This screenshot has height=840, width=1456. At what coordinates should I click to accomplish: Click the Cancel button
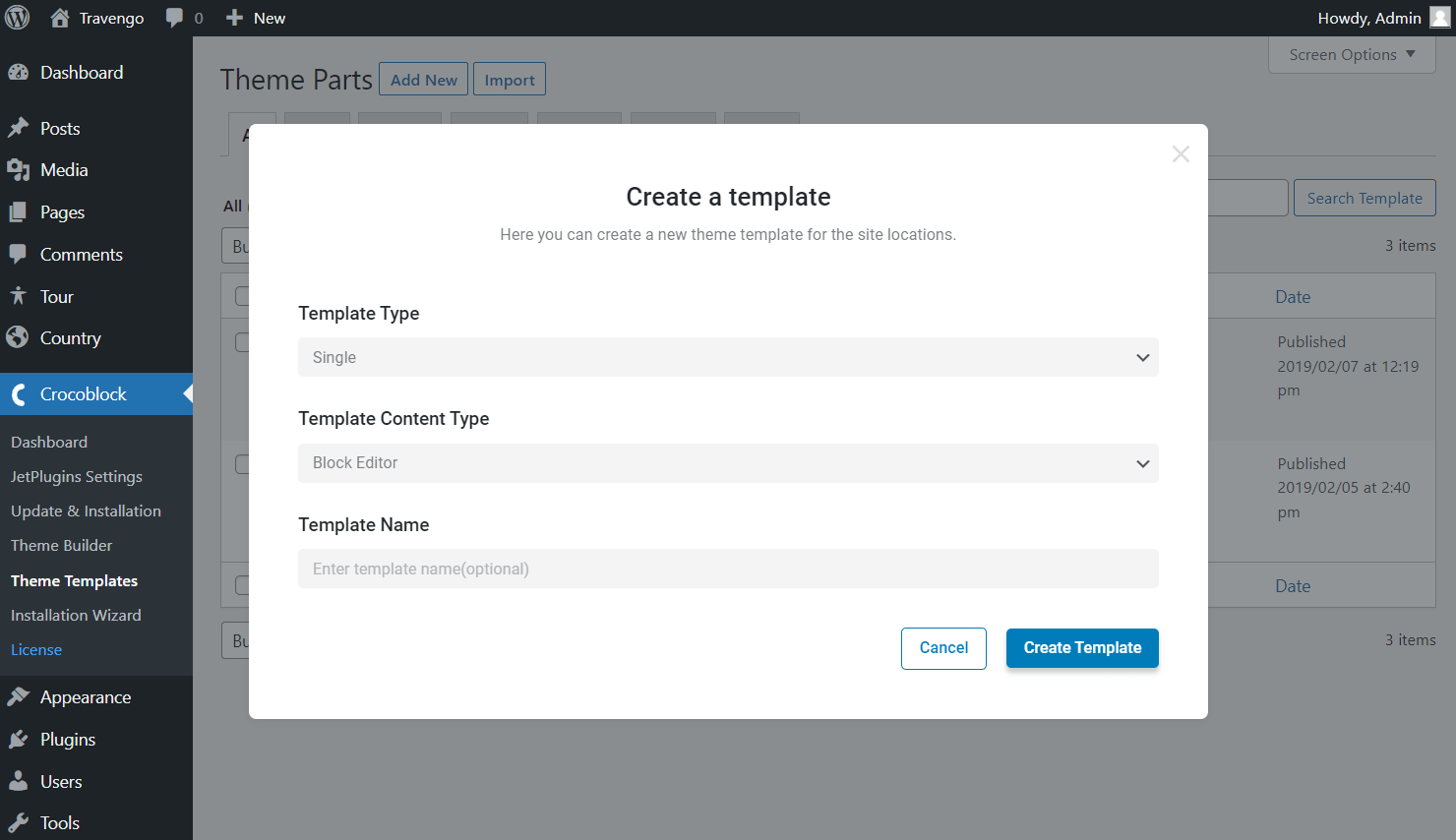[x=943, y=648]
